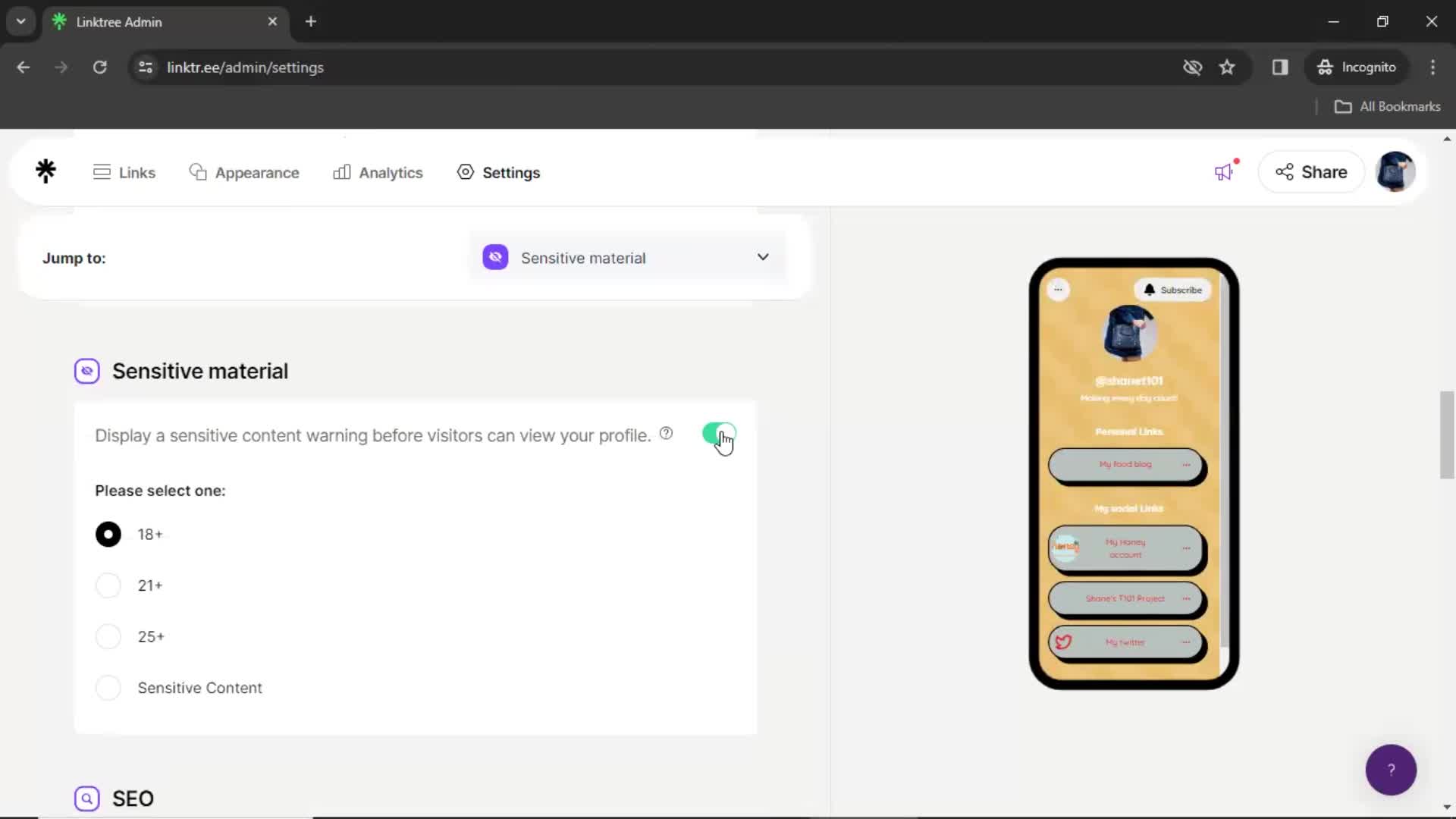Select the 18+ age restriction option
Viewport: 1456px width, 819px height.
[x=108, y=533]
